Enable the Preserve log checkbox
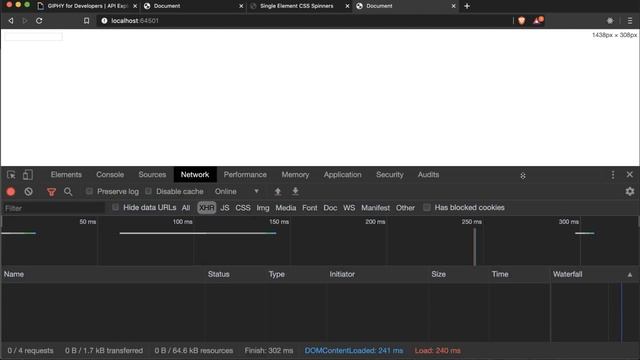640x360 pixels. point(89,191)
